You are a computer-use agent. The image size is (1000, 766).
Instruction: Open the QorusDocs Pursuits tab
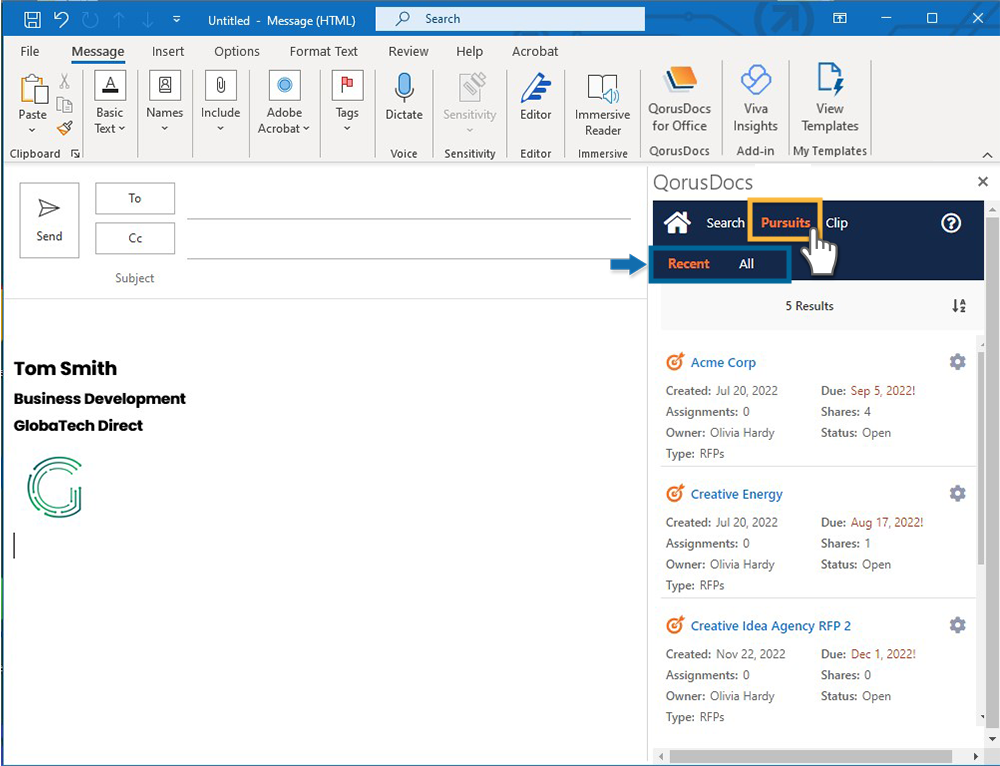pyautogui.click(x=785, y=223)
